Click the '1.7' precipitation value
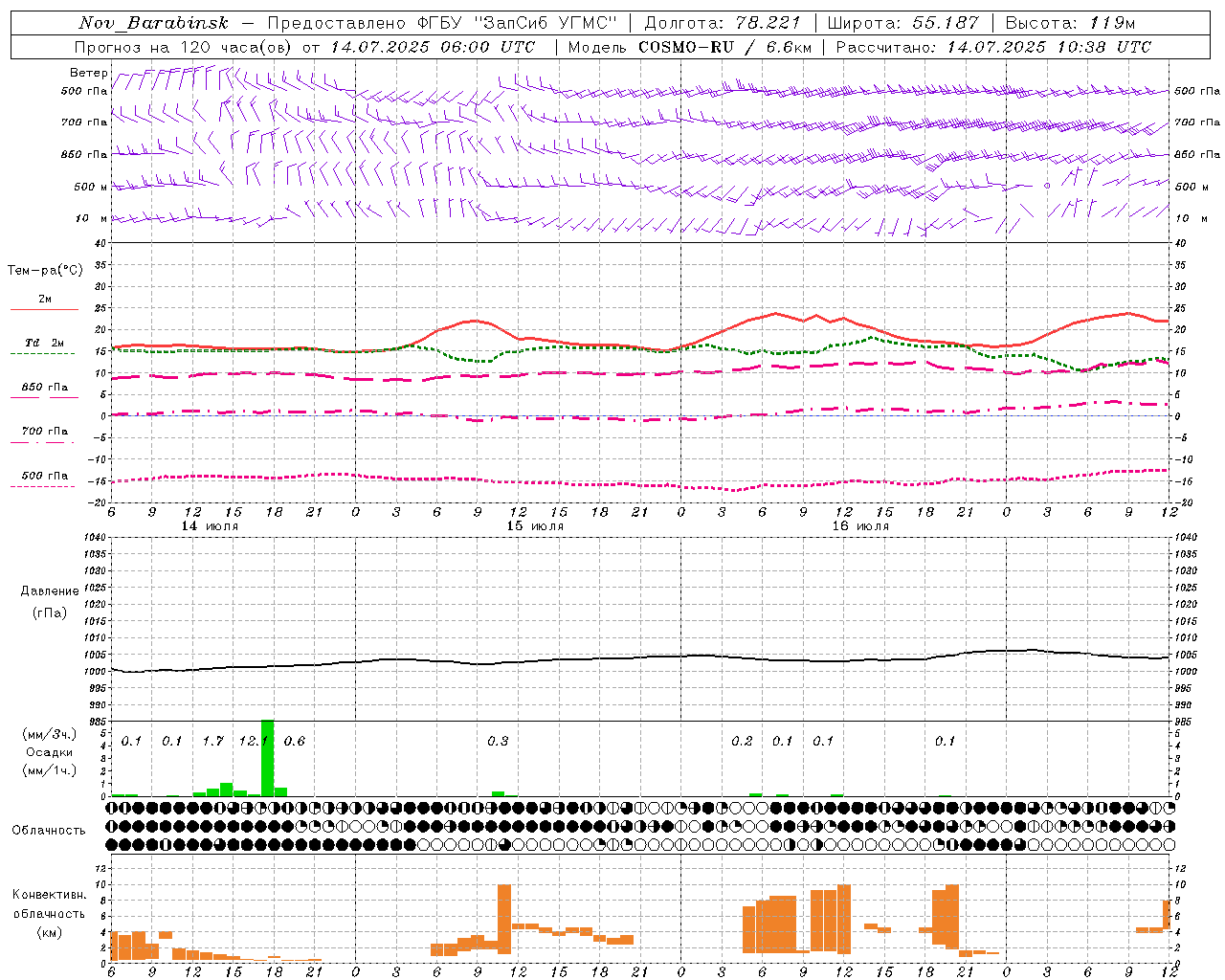Viewport: 1225px width, 980px height. click(212, 741)
